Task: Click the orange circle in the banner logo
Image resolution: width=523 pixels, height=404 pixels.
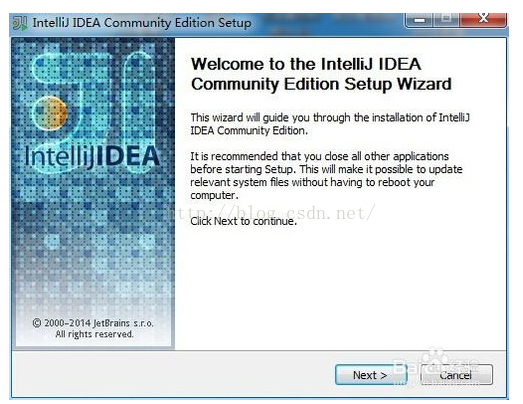Action: 50,113
